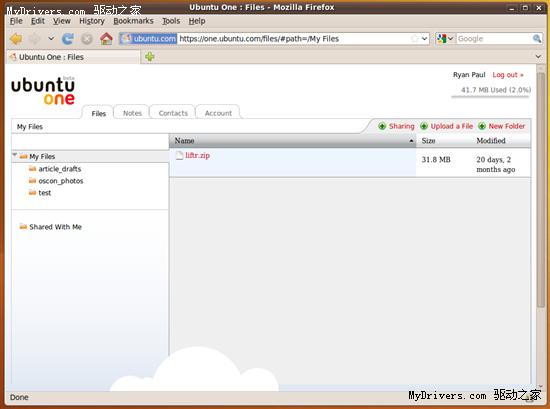The height and width of the screenshot is (409, 550).
Task: Switch to the Files tab
Action: coord(99,113)
